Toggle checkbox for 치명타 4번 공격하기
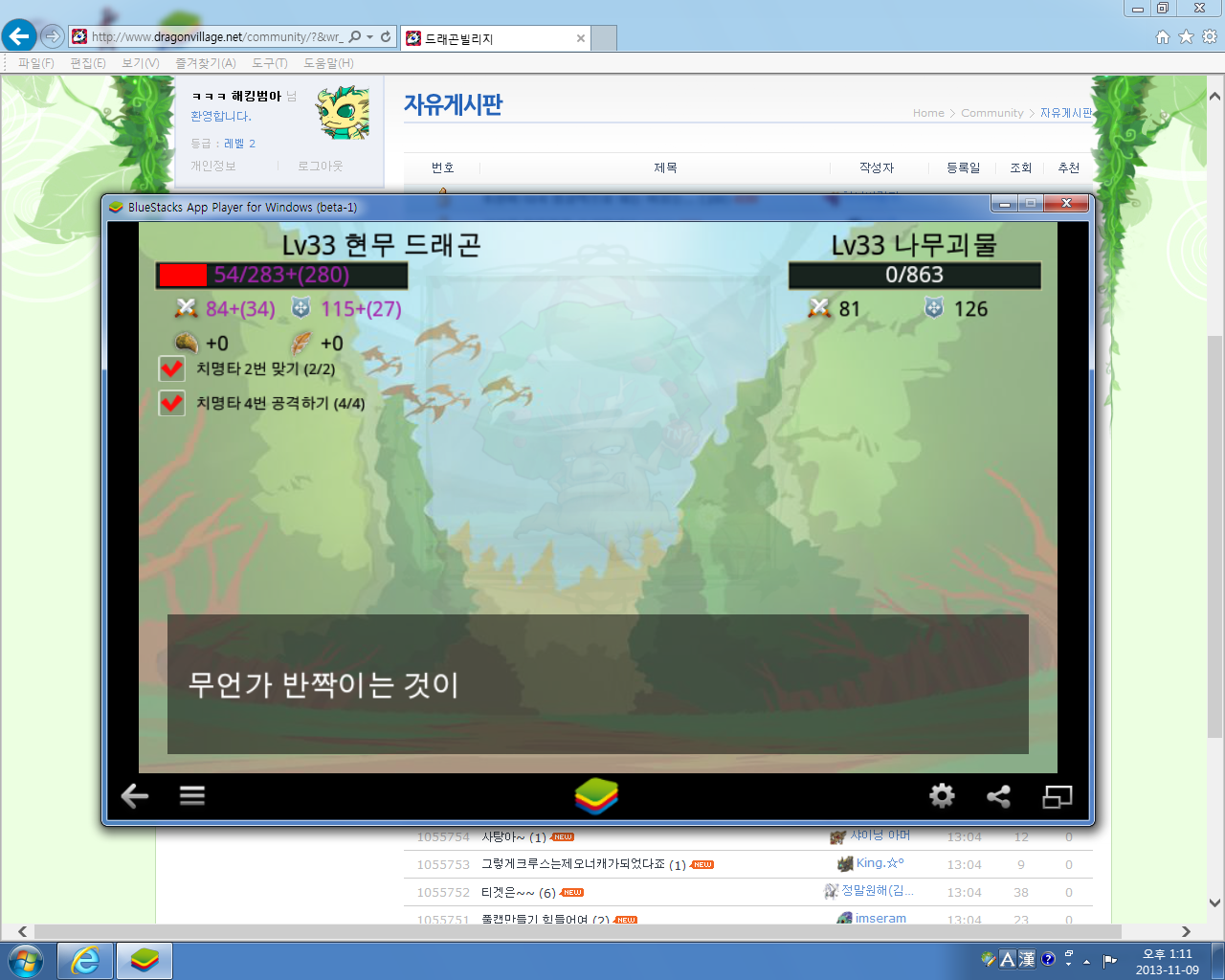 point(172,403)
